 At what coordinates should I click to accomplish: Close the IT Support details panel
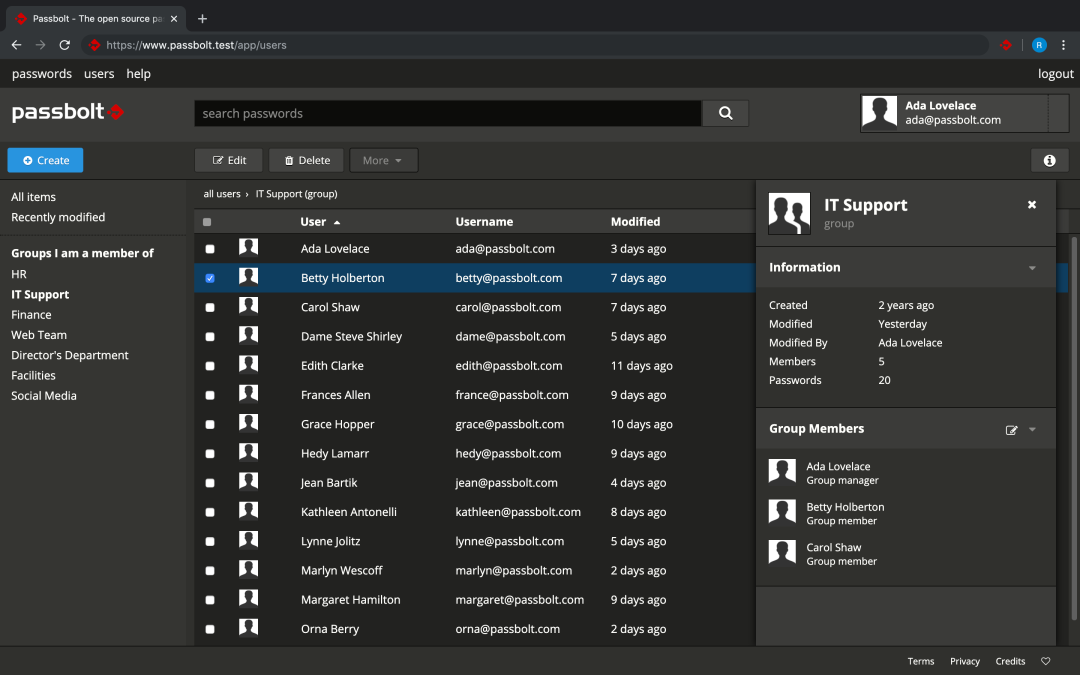pos(1032,205)
